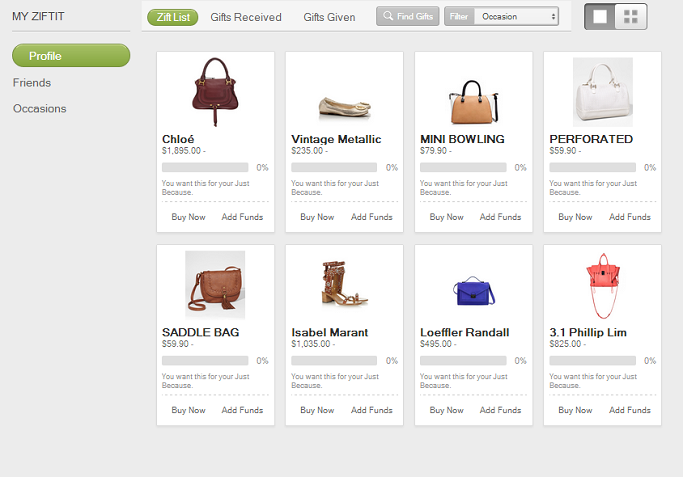Open the 3.1 Phillip Lim item title

coord(588,332)
